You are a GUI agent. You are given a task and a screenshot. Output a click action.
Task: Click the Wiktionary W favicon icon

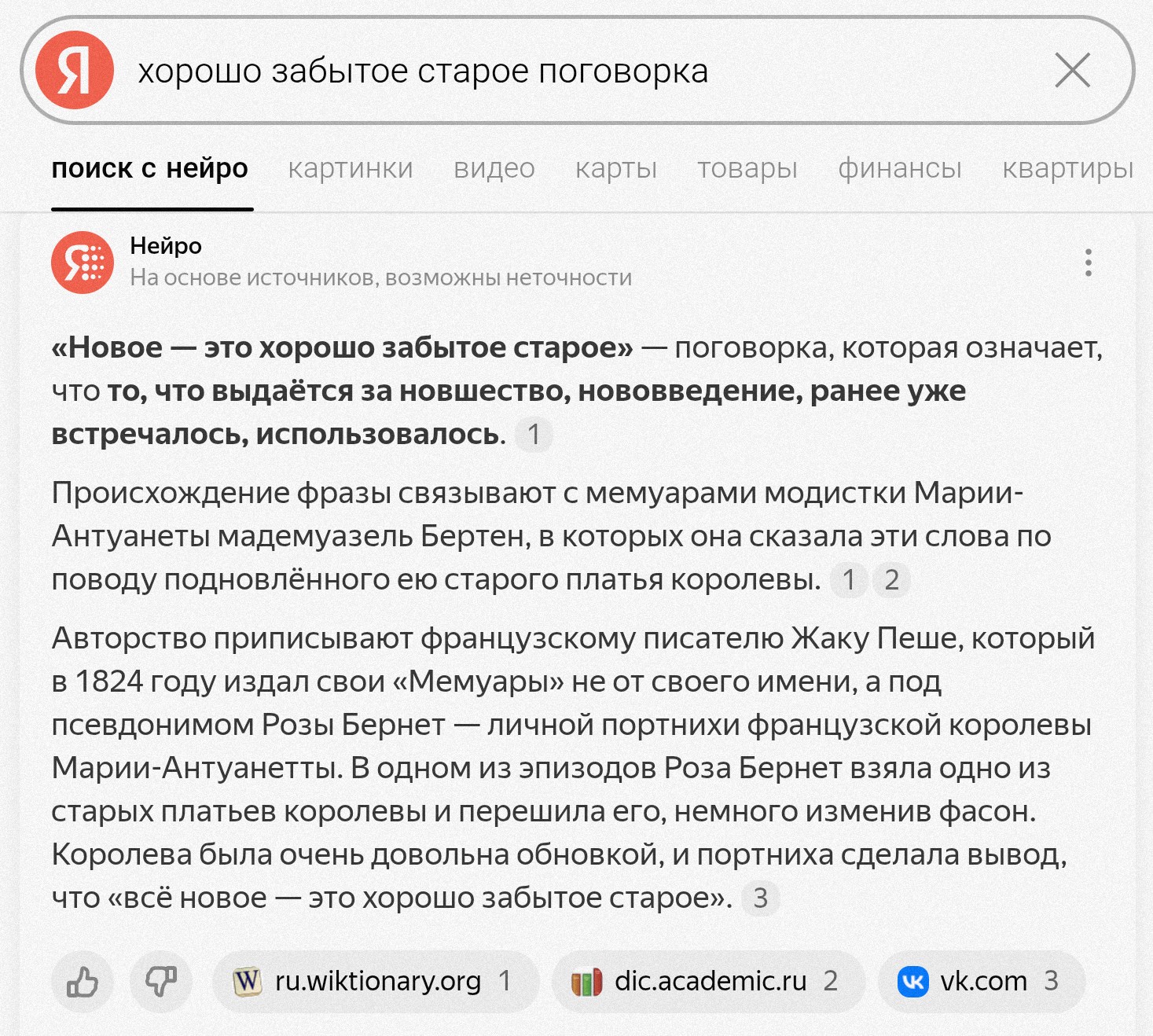[248, 982]
